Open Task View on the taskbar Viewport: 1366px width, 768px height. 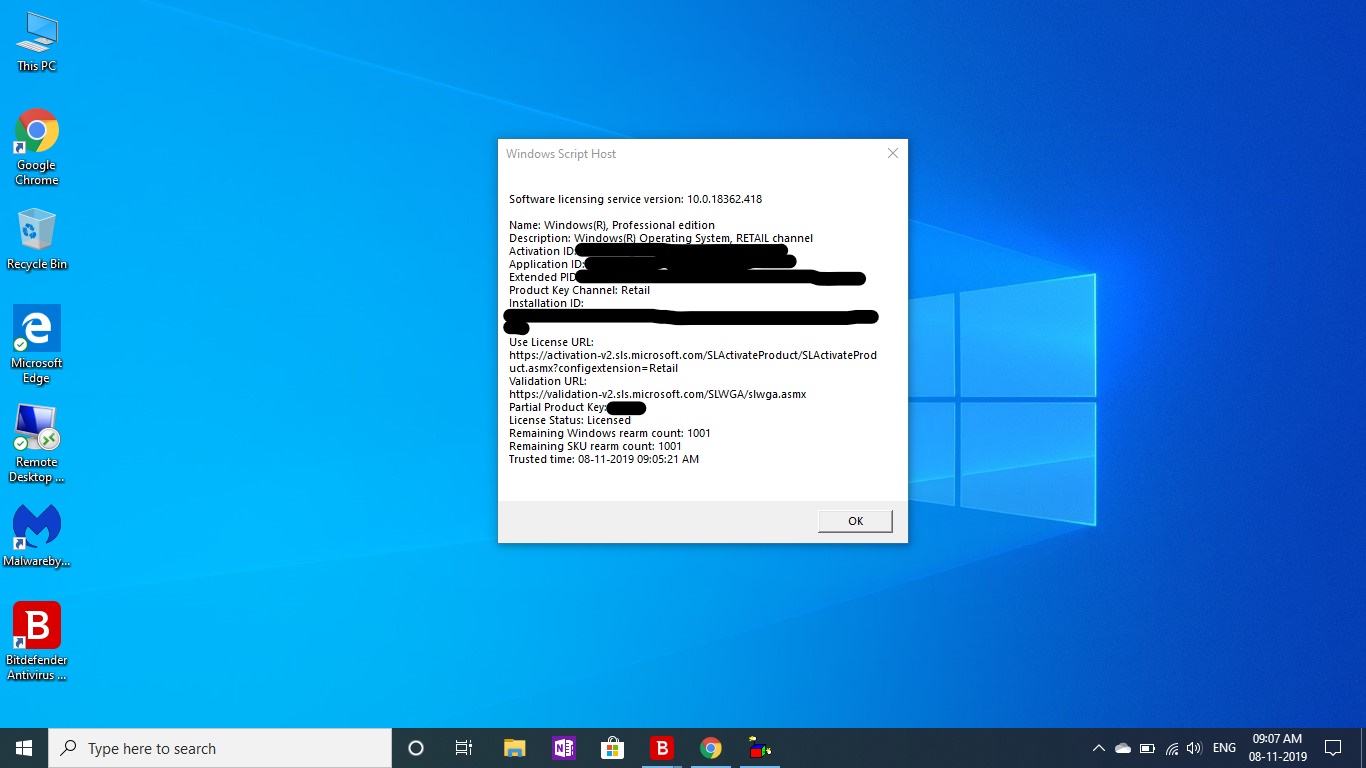click(464, 748)
